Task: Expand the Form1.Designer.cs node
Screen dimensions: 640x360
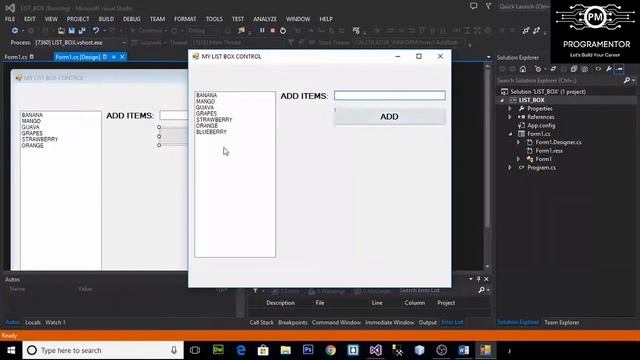Action: click(518, 142)
